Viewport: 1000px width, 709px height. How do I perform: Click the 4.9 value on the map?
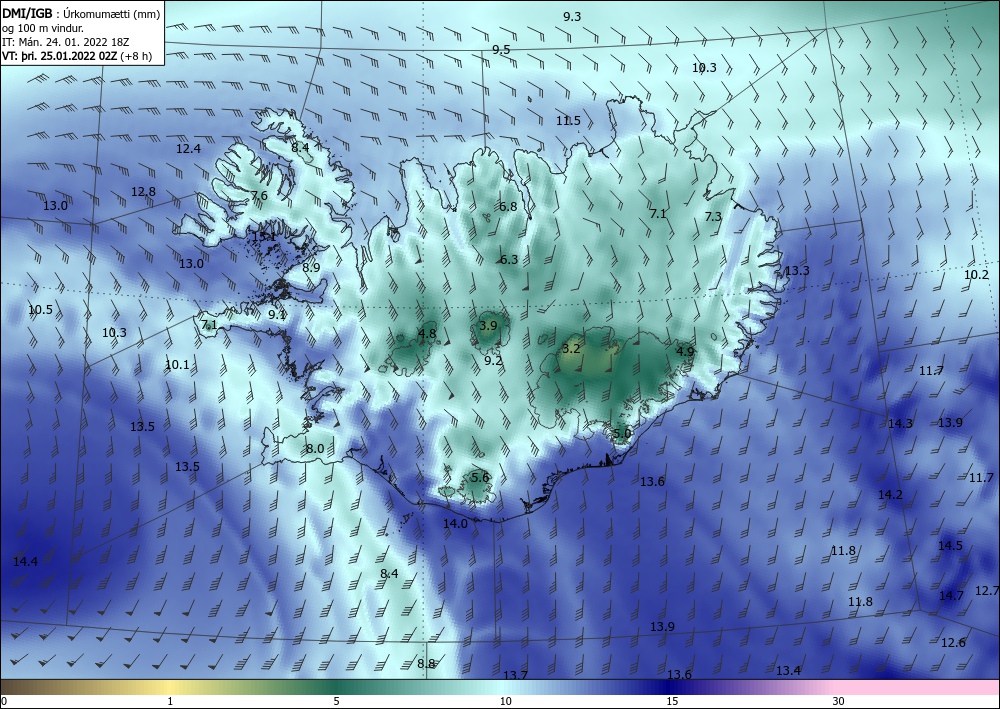pos(685,351)
